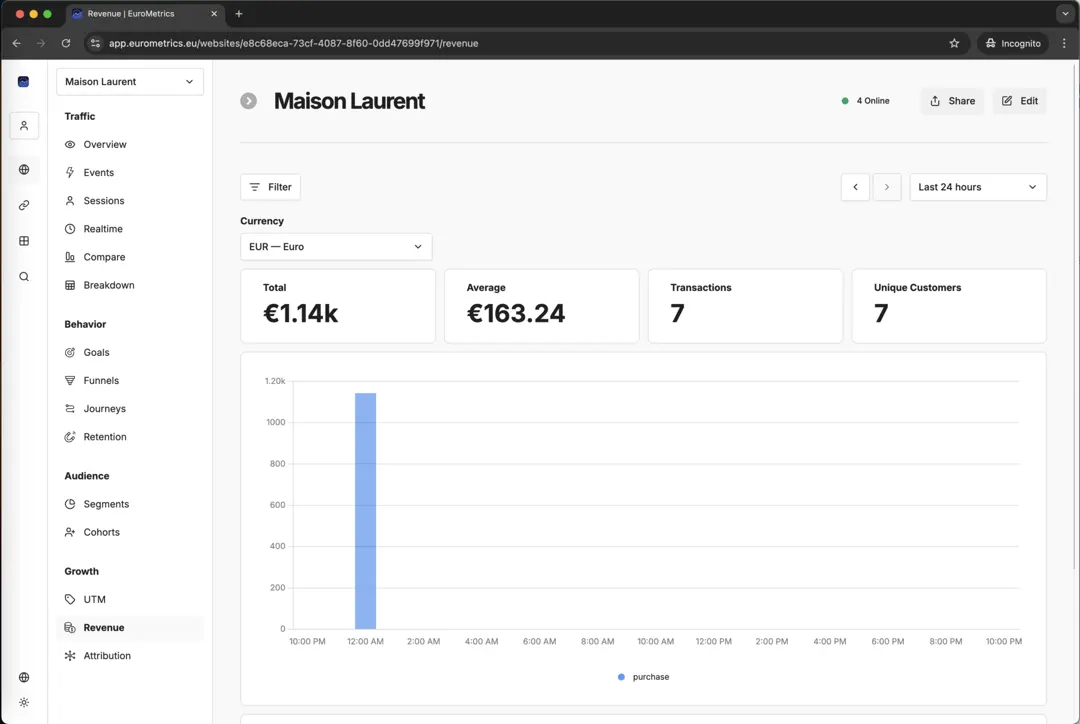The image size is (1080, 724).
Task: Open the Last 24 hours range dropdown
Action: [x=977, y=187]
